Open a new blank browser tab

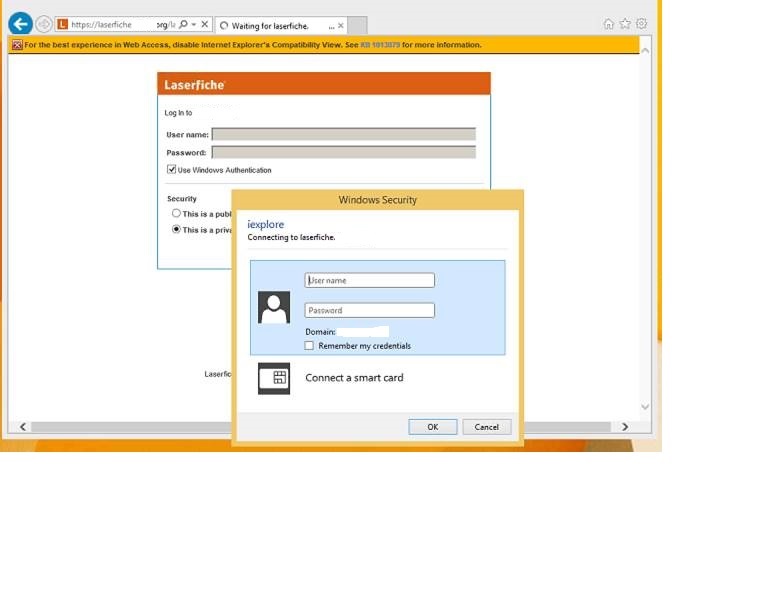point(358,25)
